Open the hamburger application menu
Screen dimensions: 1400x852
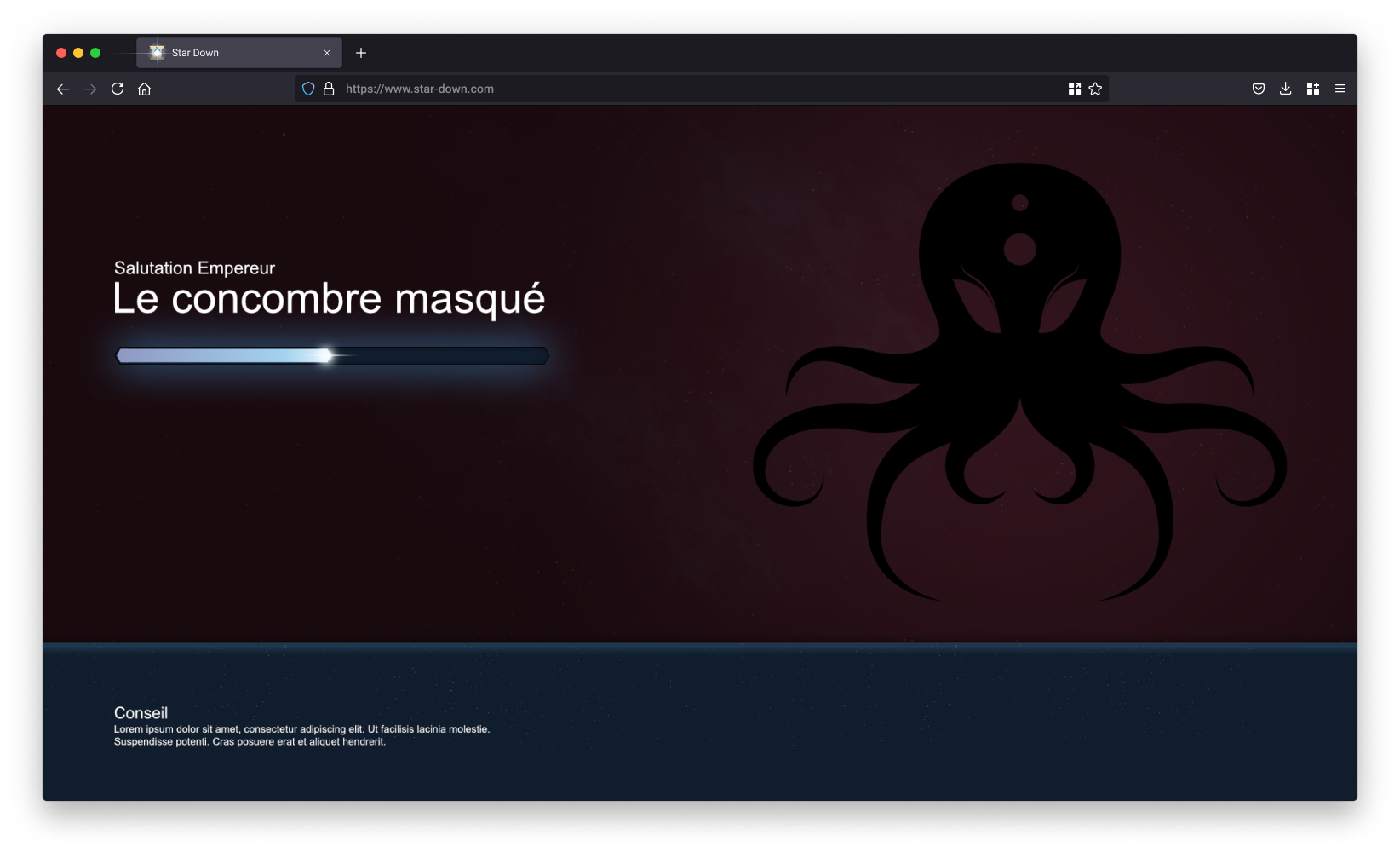[1340, 89]
